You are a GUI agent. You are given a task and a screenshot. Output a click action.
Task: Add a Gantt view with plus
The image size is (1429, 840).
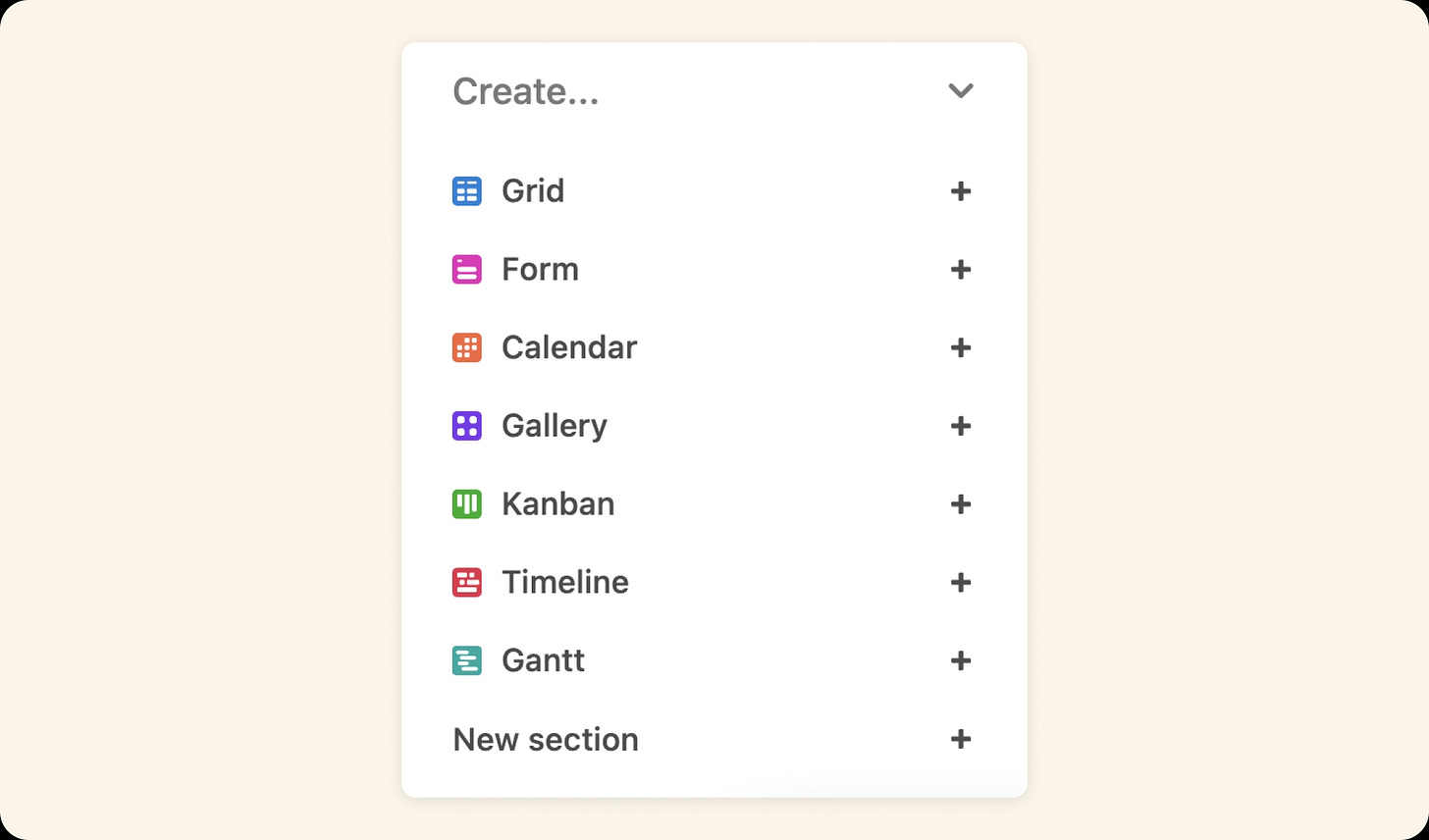point(961,660)
